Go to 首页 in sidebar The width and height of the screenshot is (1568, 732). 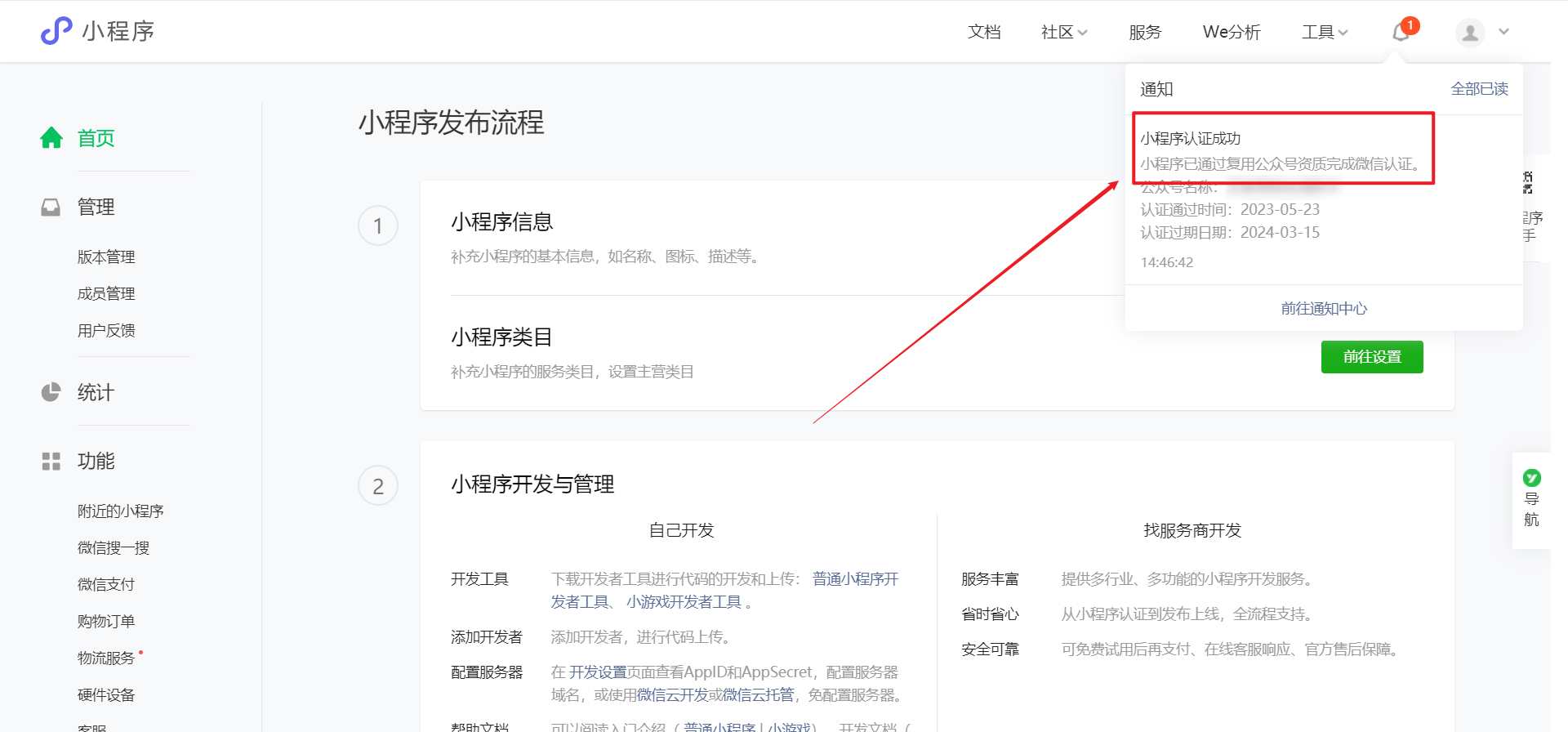point(96,138)
